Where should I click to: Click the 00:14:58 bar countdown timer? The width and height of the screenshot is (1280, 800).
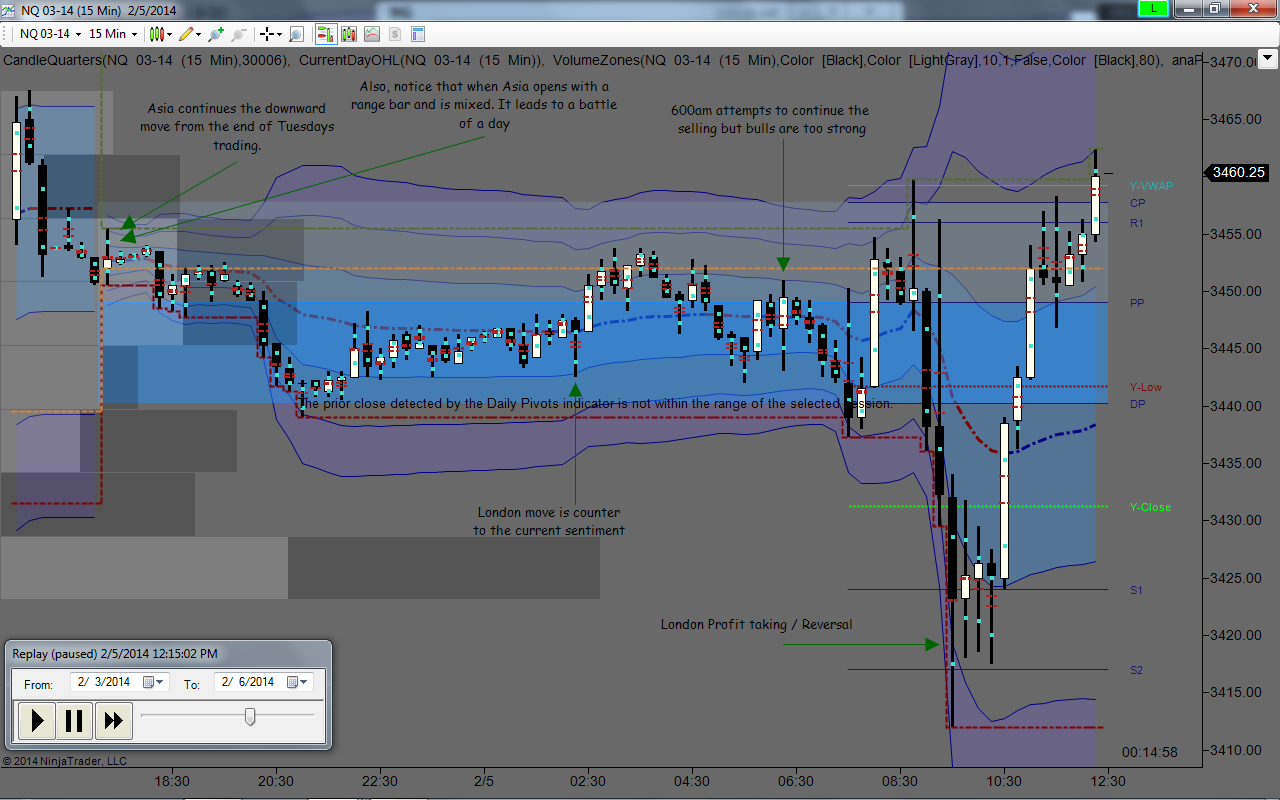coord(1149,752)
